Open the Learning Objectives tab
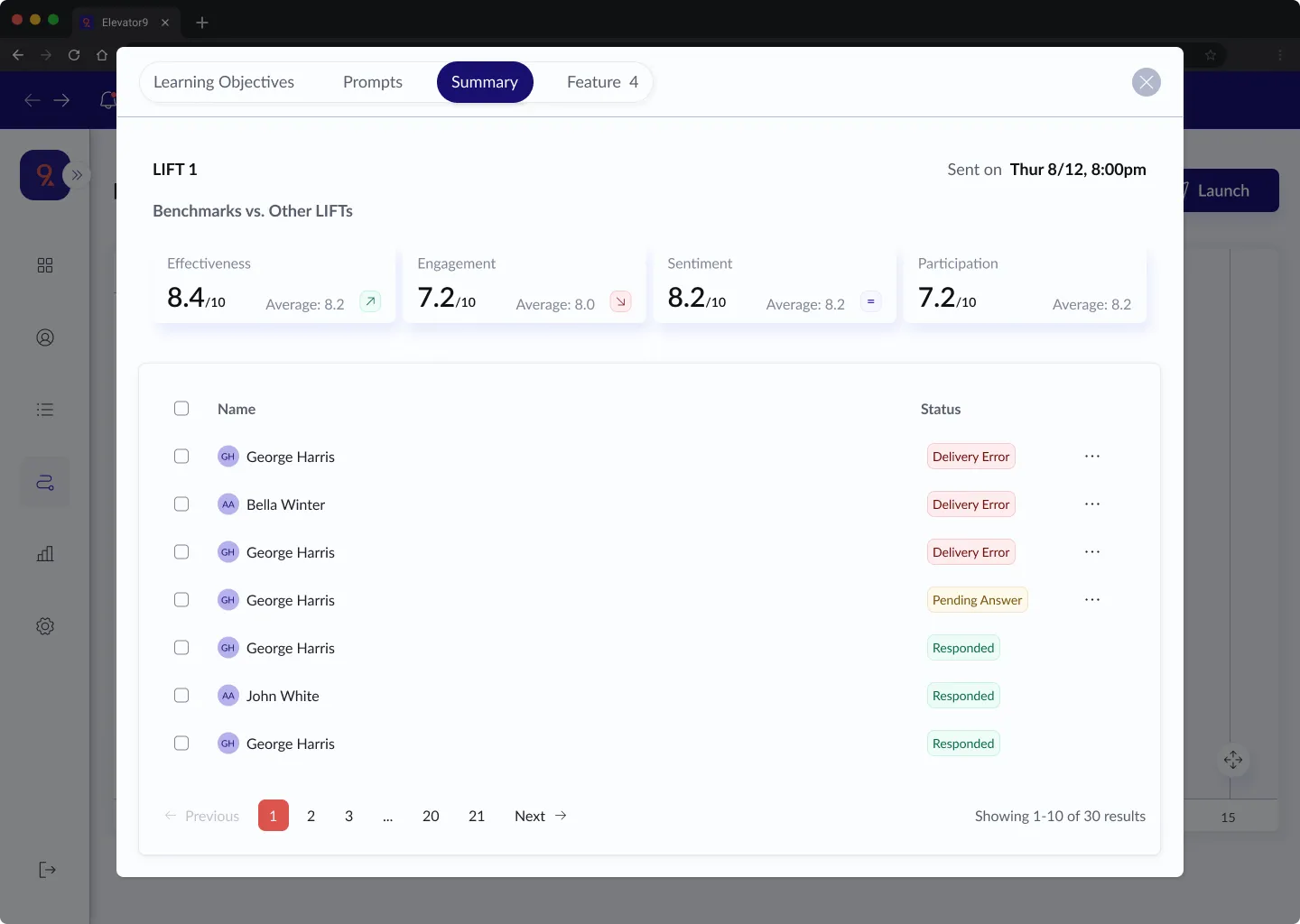The image size is (1300, 924). click(224, 82)
